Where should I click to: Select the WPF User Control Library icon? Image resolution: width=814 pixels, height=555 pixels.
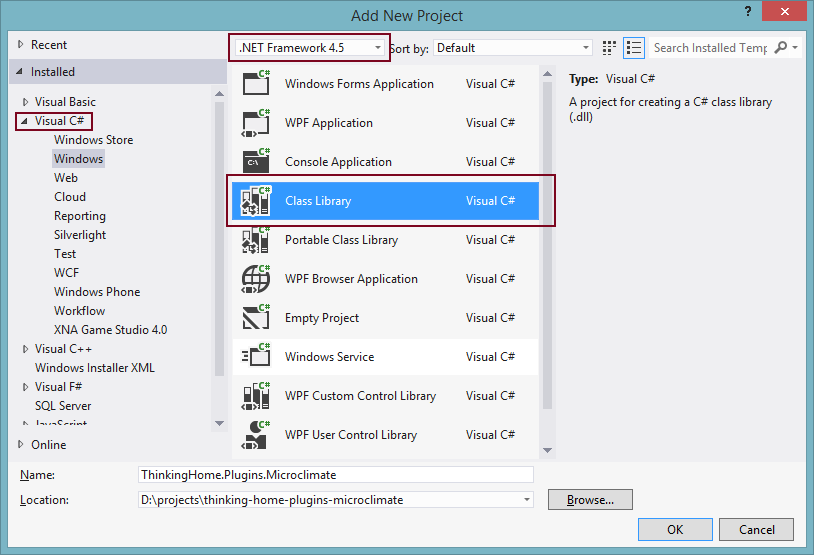coord(256,435)
